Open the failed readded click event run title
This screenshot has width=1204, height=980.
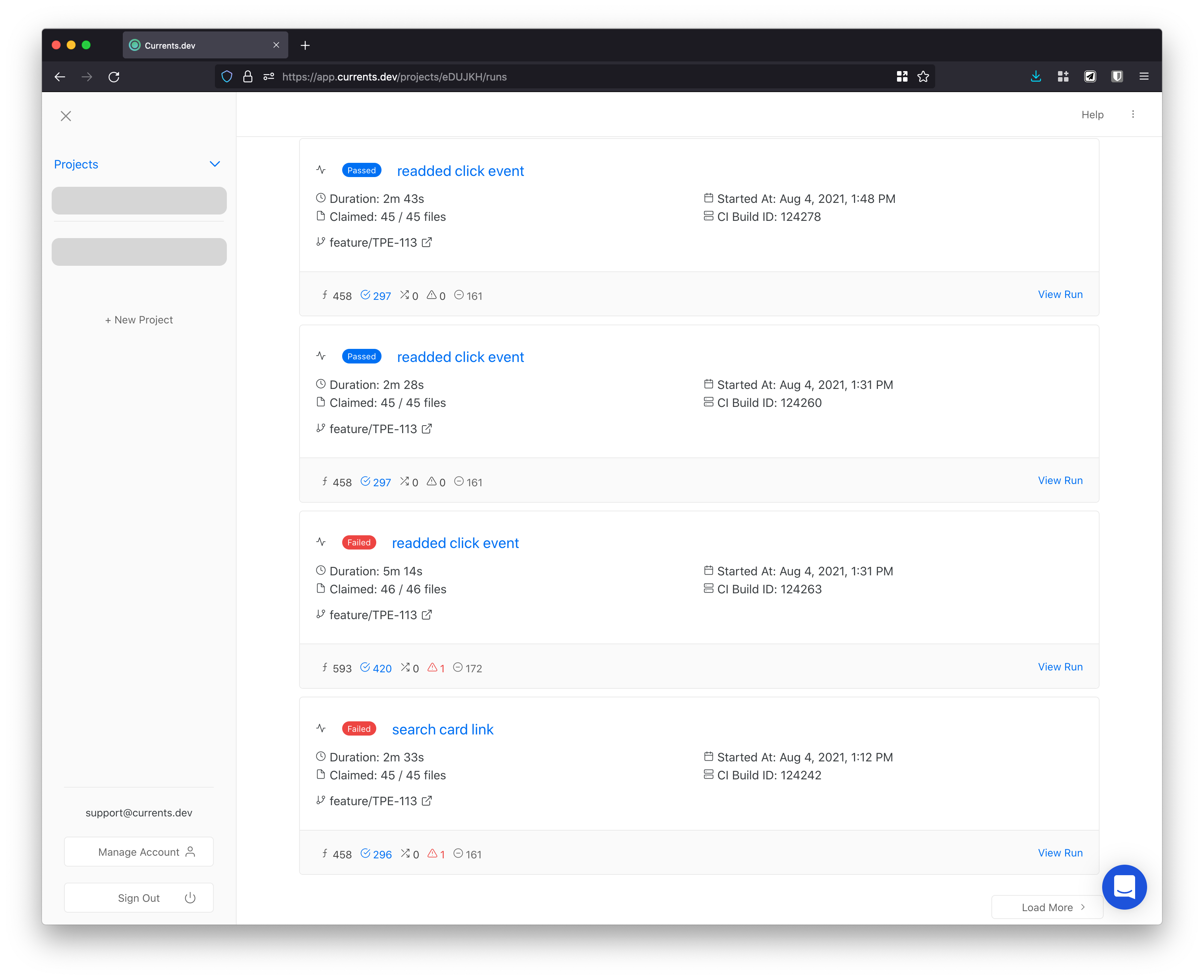[x=455, y=543]
